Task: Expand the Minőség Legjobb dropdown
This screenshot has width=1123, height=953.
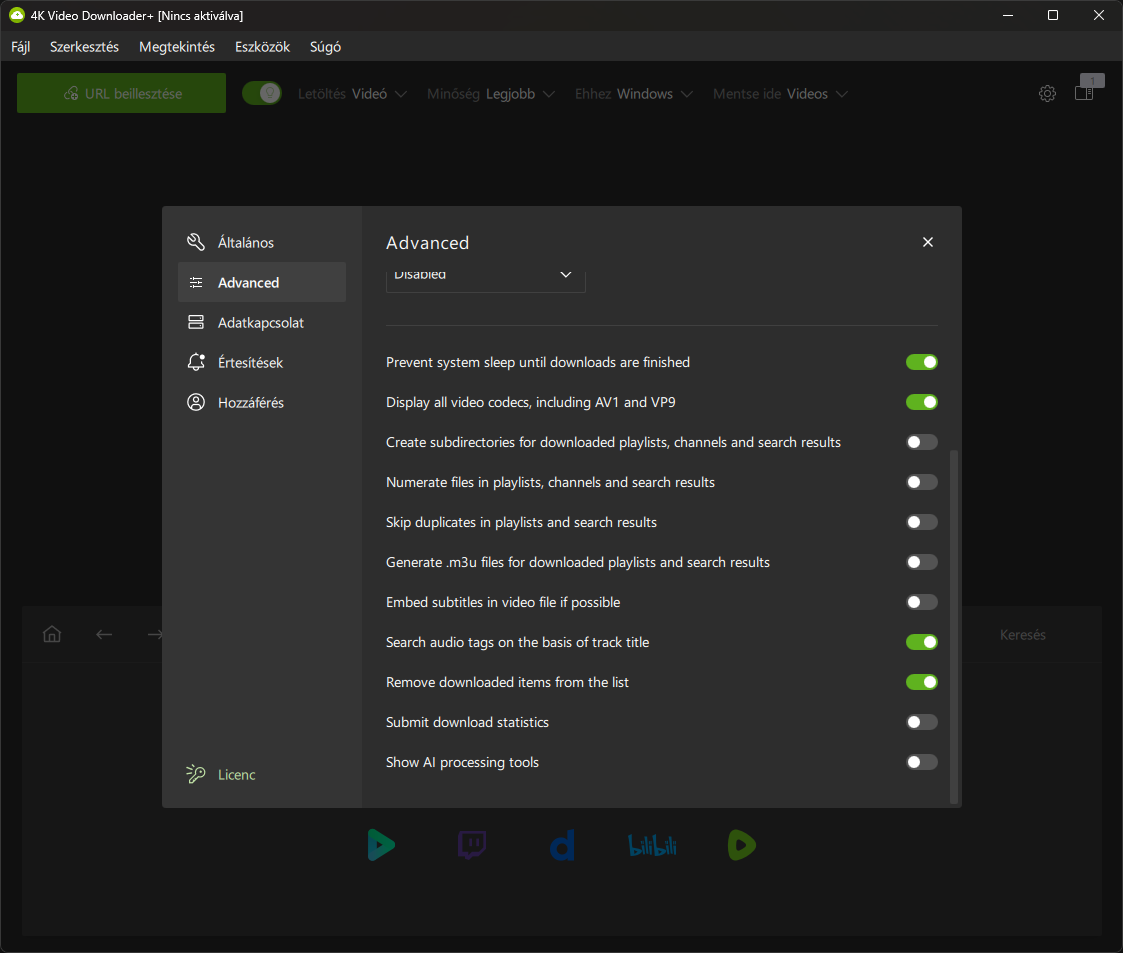Action: tap(491, 94)
